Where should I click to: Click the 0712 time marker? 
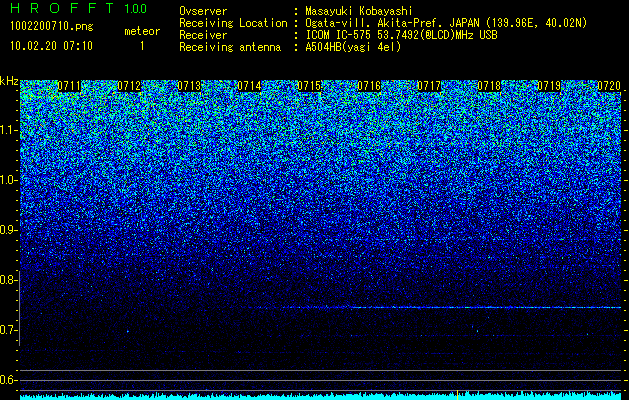point(129,86)
